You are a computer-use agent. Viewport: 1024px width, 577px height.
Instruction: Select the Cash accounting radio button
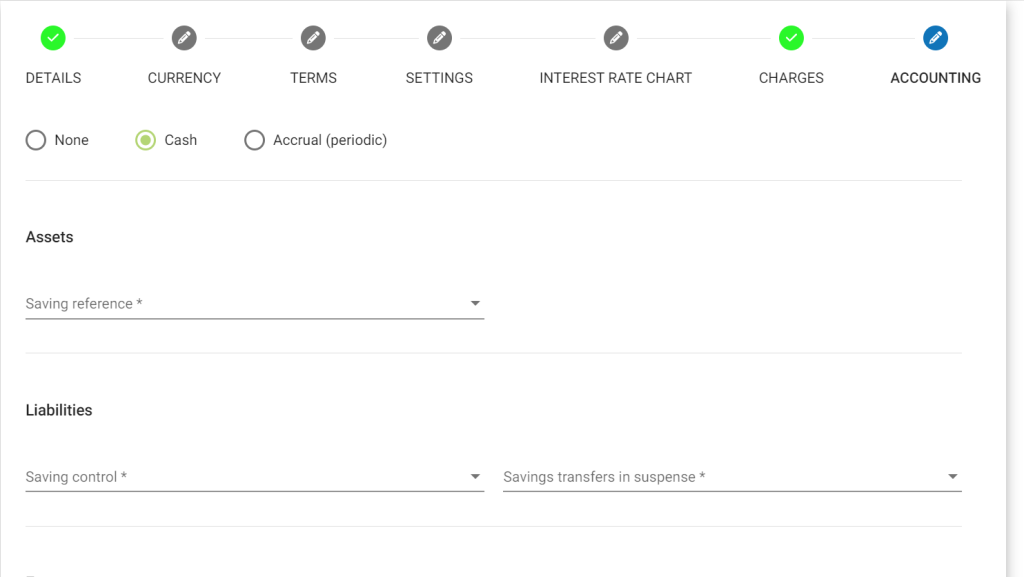tap(146, 140)
